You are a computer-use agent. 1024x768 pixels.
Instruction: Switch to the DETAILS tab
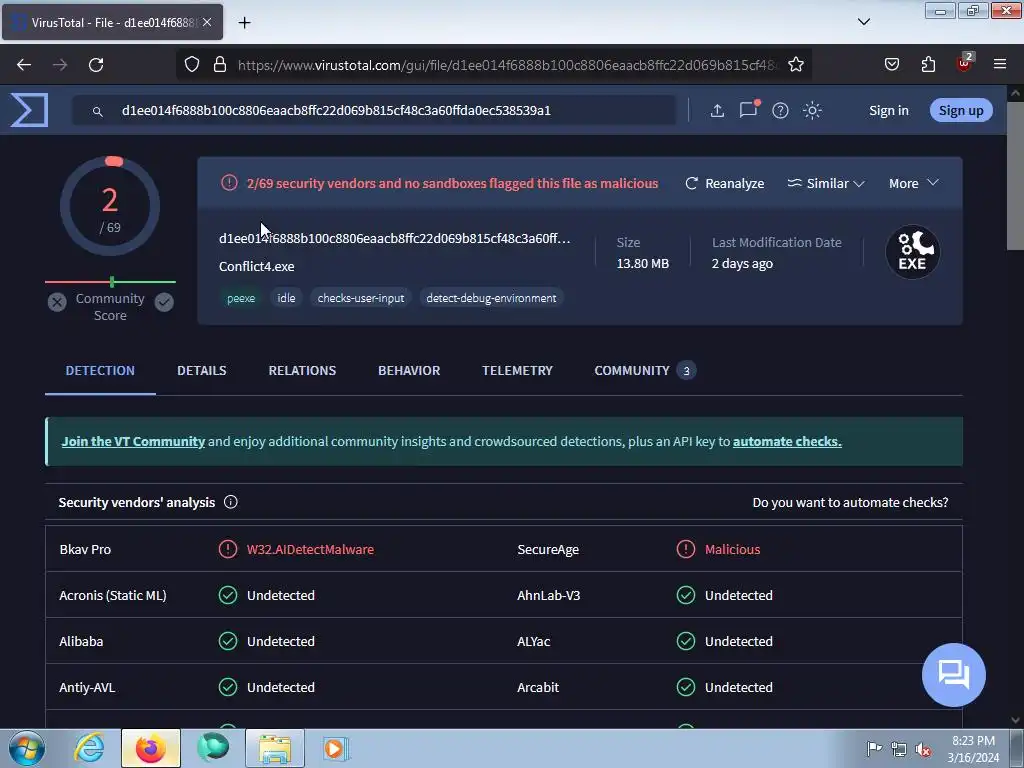(202, 370)
